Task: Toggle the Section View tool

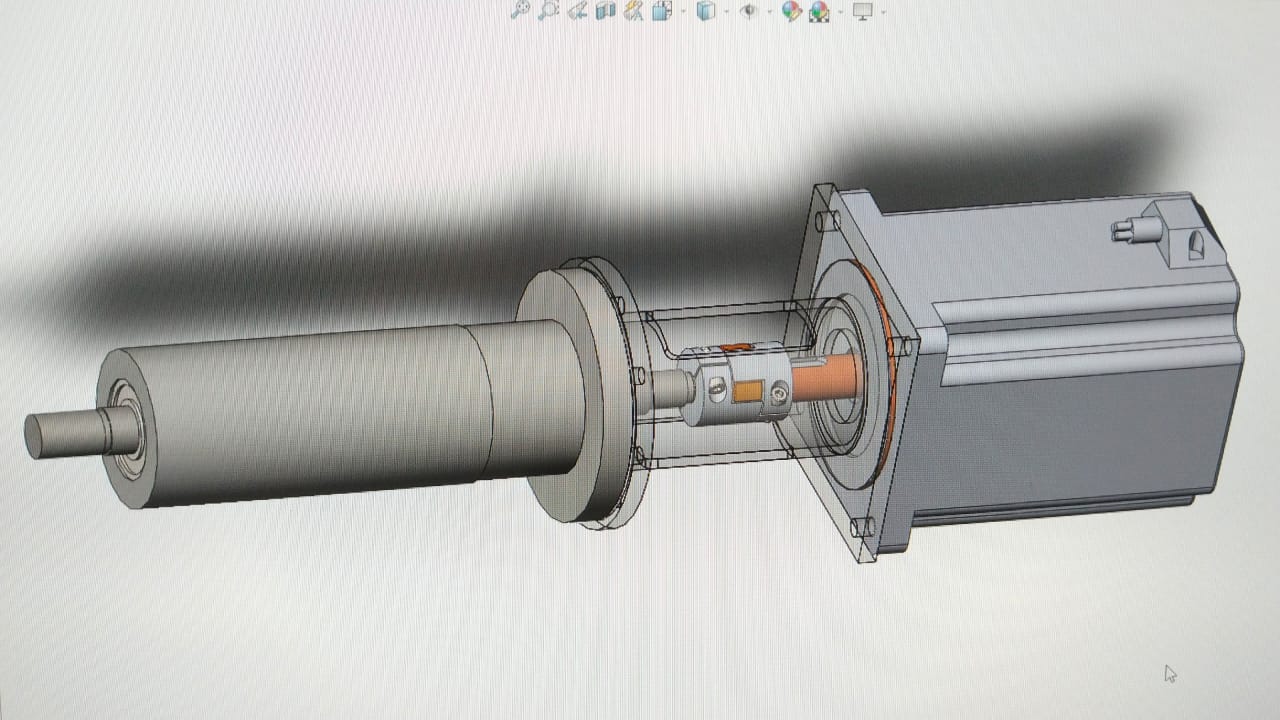Action: click(605, 10)
